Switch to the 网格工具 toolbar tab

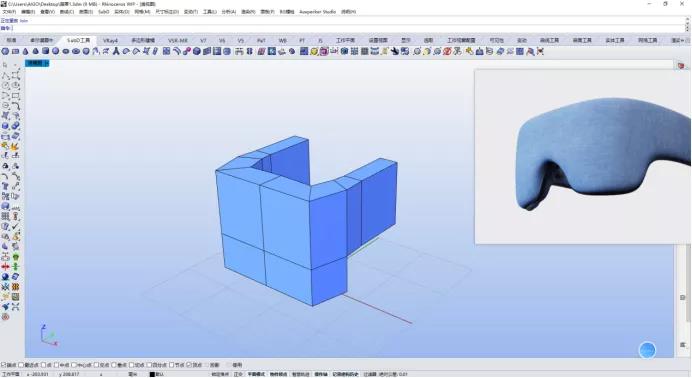point(647,40)
